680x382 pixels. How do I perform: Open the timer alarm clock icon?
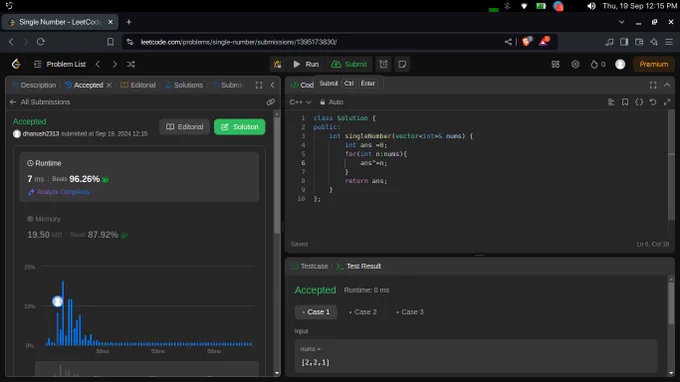[383, 64]
